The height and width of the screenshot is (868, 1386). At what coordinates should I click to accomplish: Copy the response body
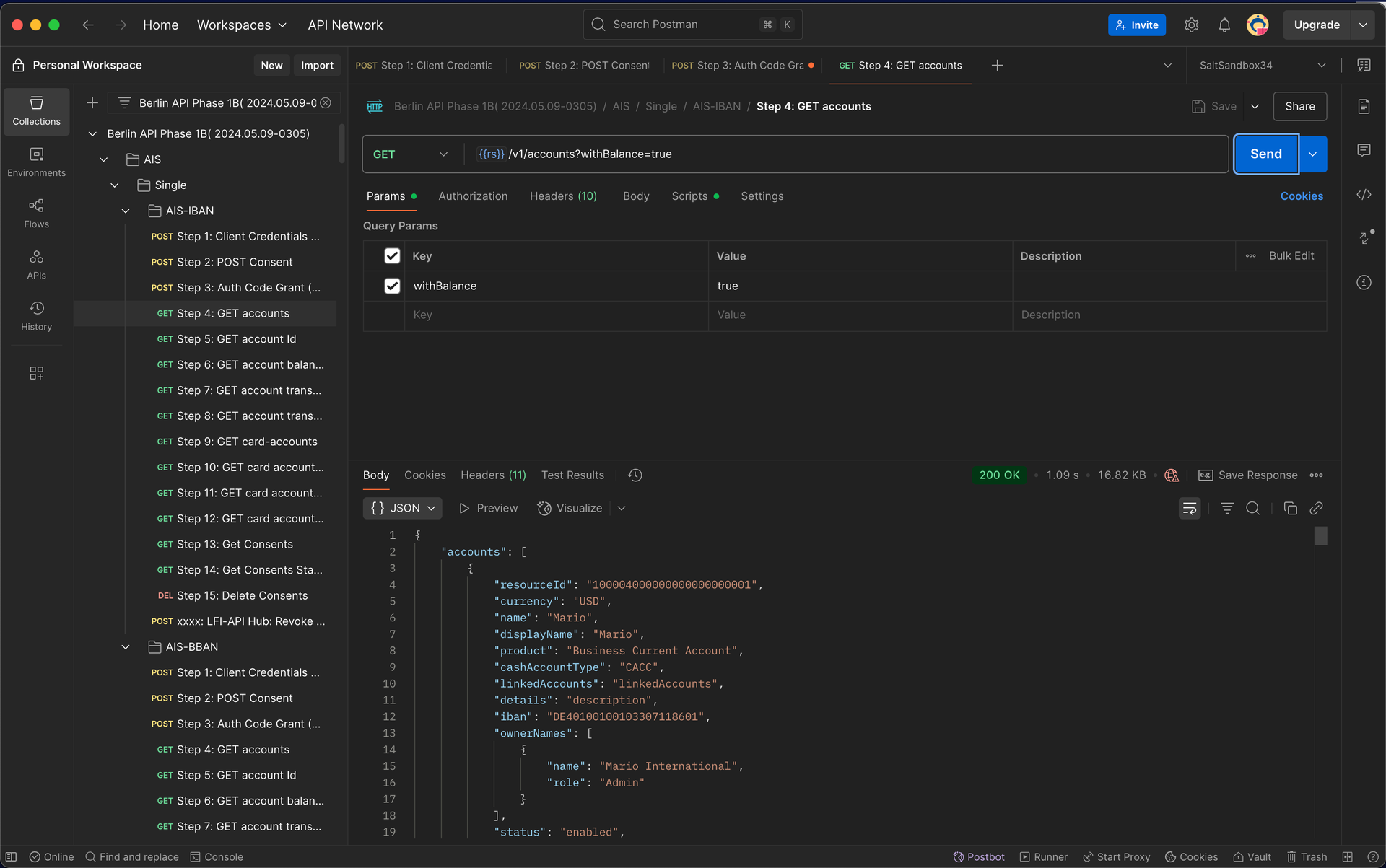(x=1291, y=508)
